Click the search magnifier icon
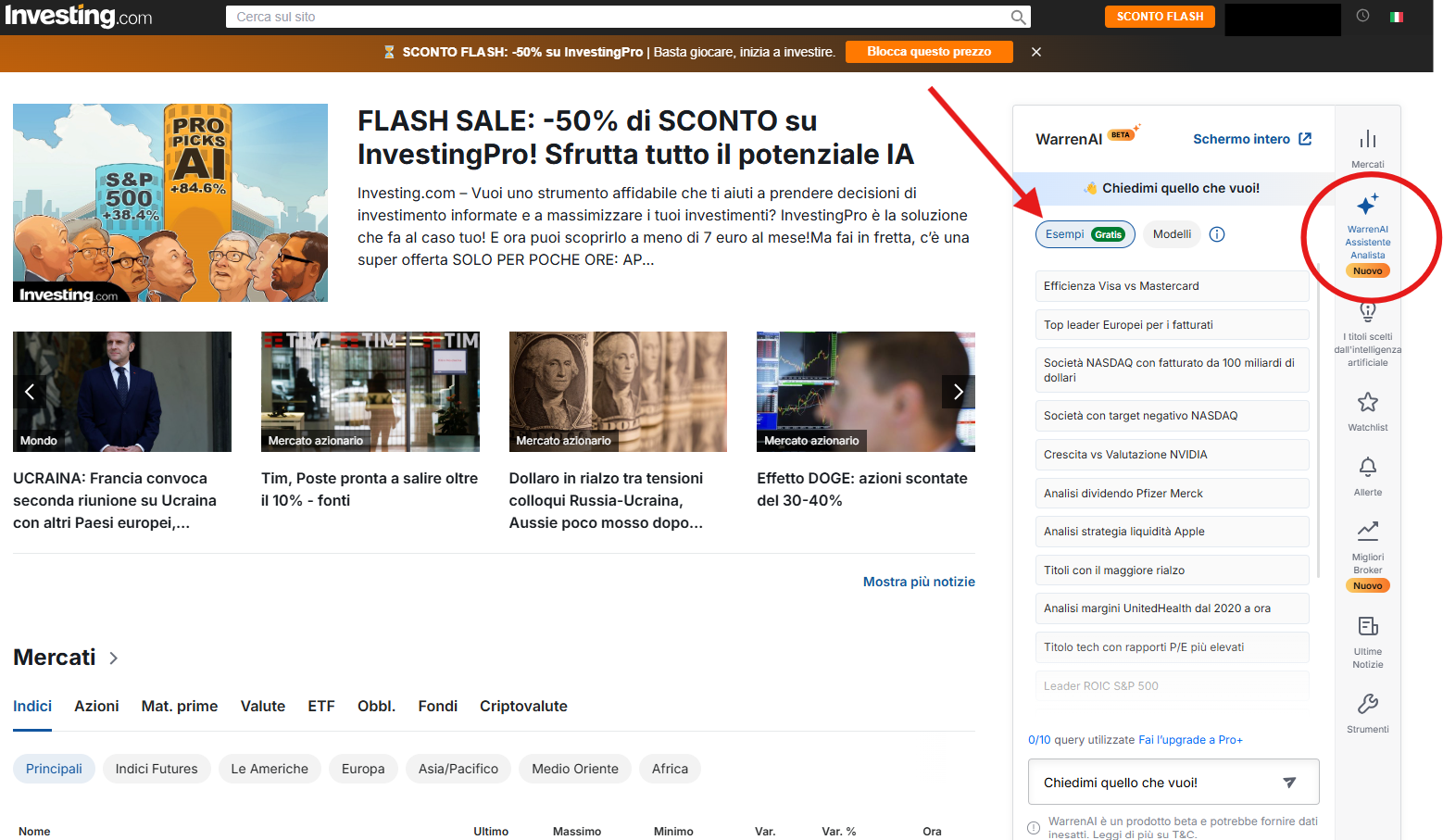The image size is (1443, 840). click(x=1018, y=17)
